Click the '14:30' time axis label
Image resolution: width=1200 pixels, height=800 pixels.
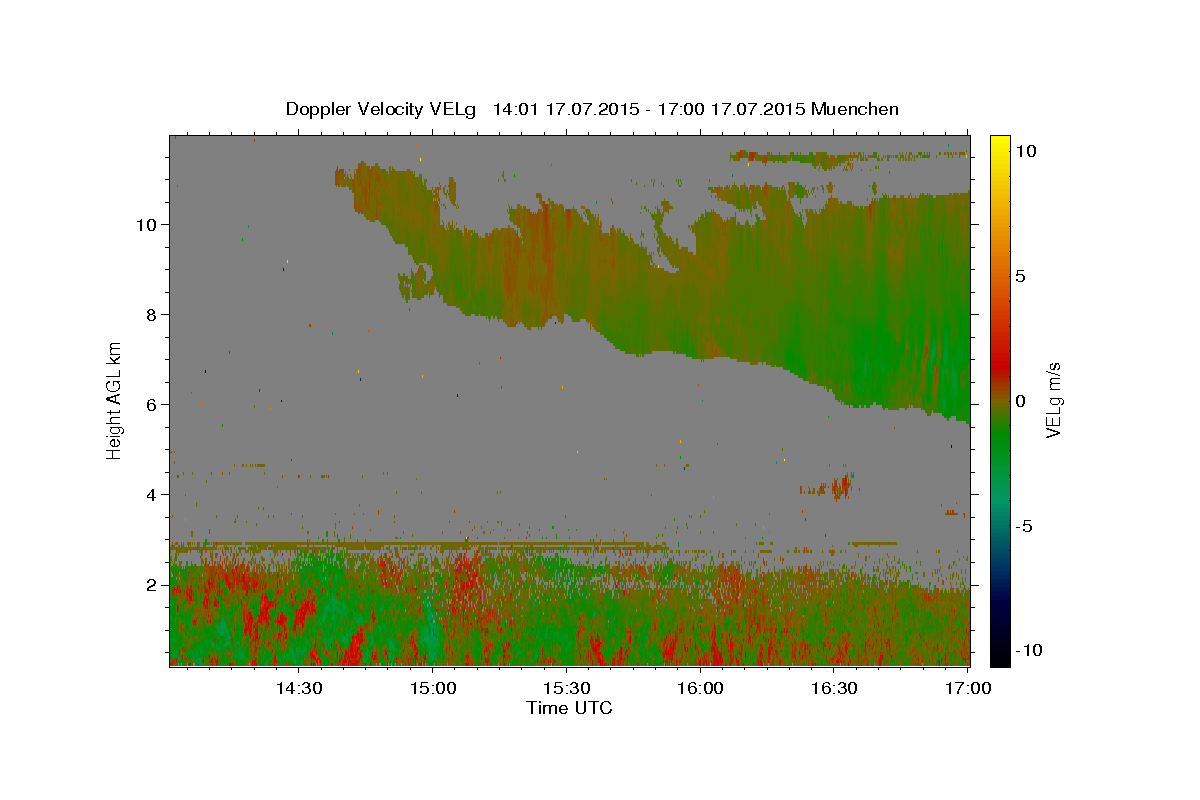pyautogui.click(x=298, y=688)
